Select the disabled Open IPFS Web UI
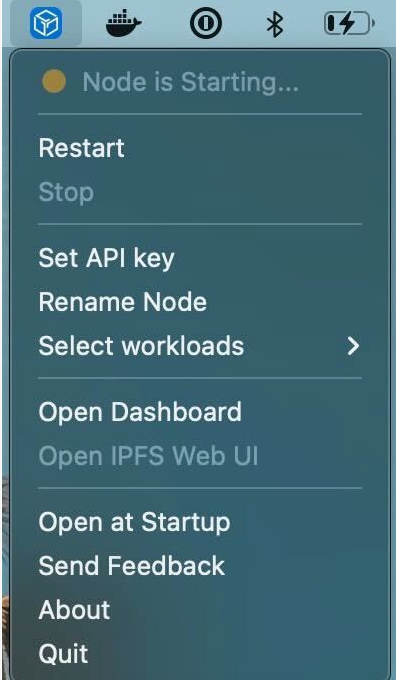The width and height of the screenshot is (396, 680). (200, 456)
